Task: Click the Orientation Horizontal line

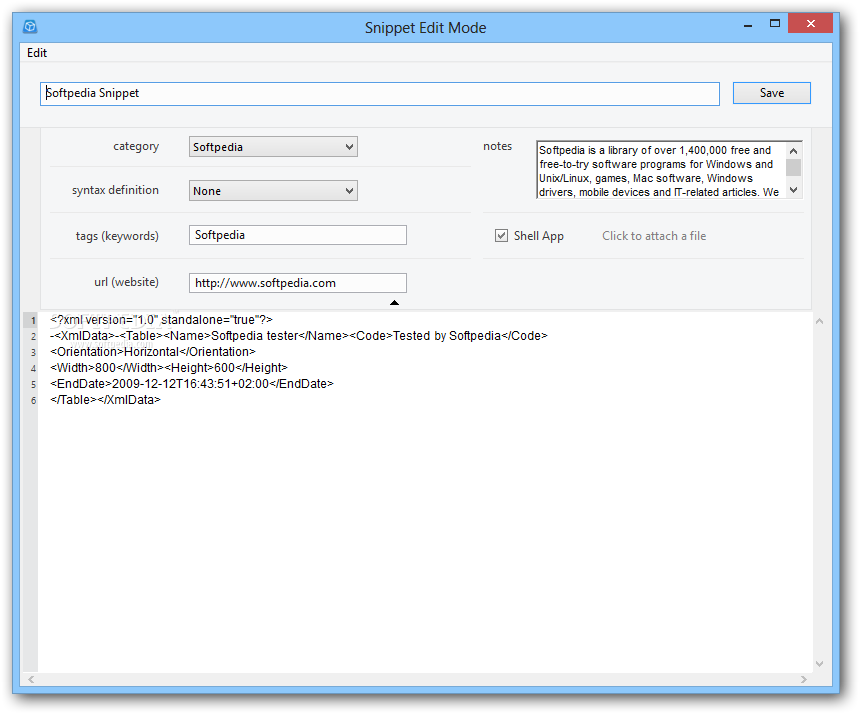Action: tap(153, 352)
